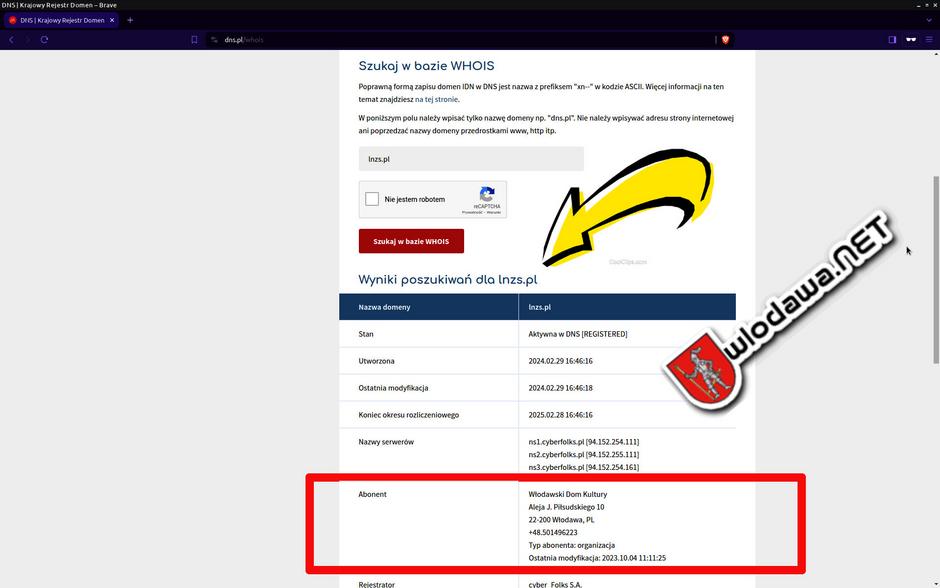Open a new tab with the plus button
This screenshot has width=940, height=588.
coord(129,19)
